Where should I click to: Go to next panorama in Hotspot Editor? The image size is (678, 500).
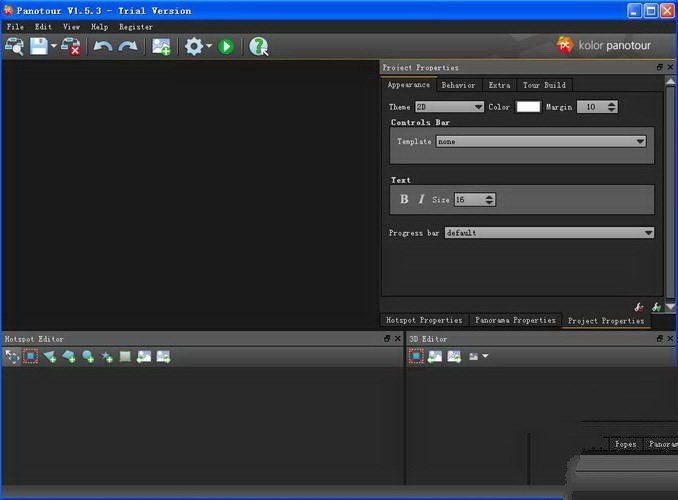[x=163, y=356]
